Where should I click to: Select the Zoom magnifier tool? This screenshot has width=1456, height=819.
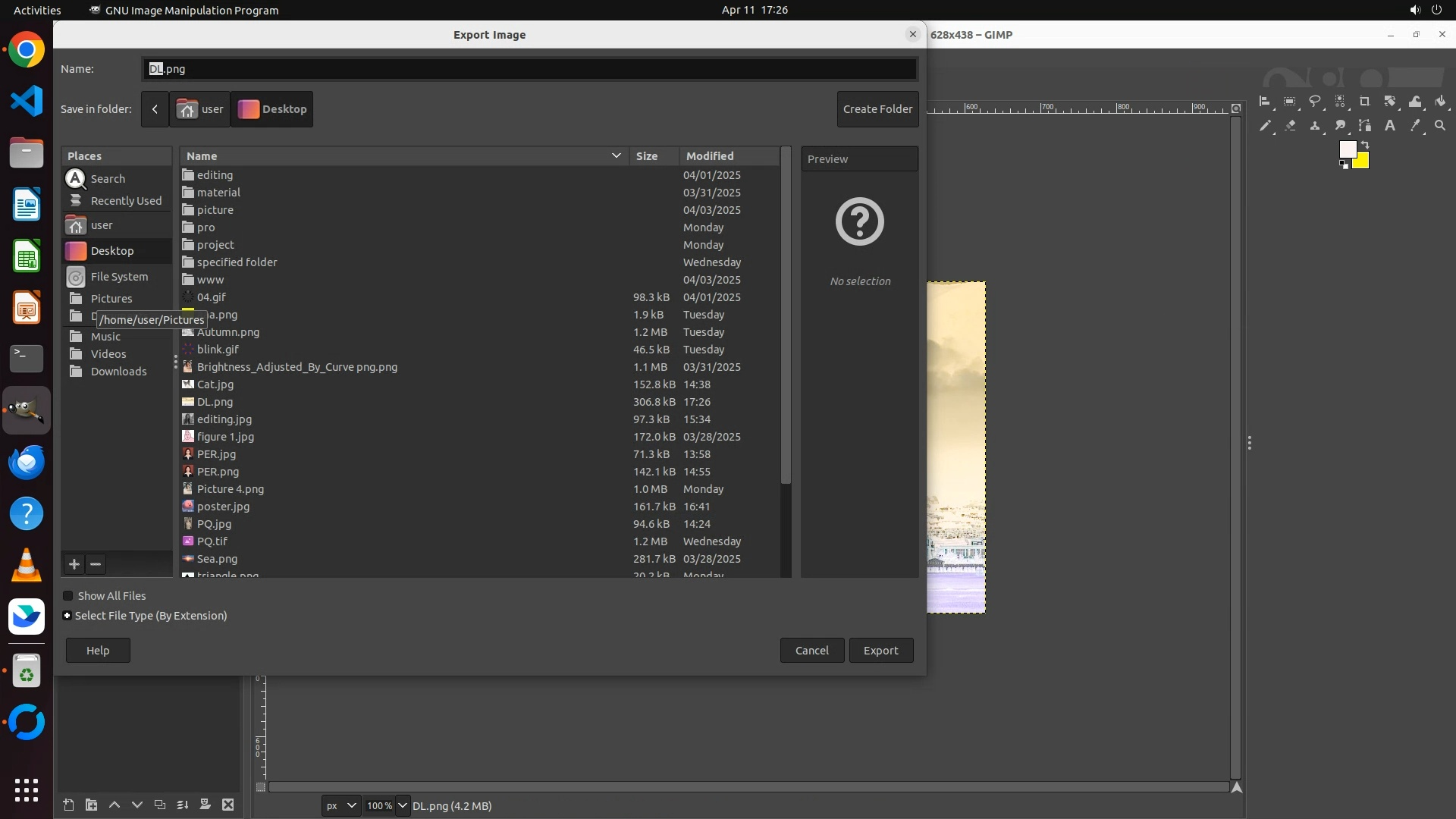(x=1440, y=126)
